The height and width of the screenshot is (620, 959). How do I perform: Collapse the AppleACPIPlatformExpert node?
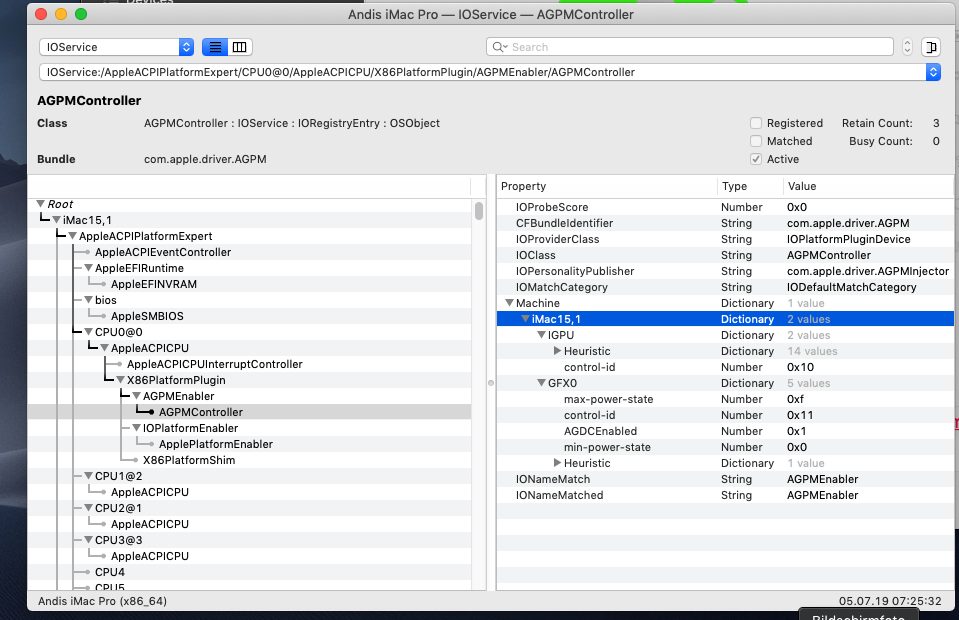(72, 236)
